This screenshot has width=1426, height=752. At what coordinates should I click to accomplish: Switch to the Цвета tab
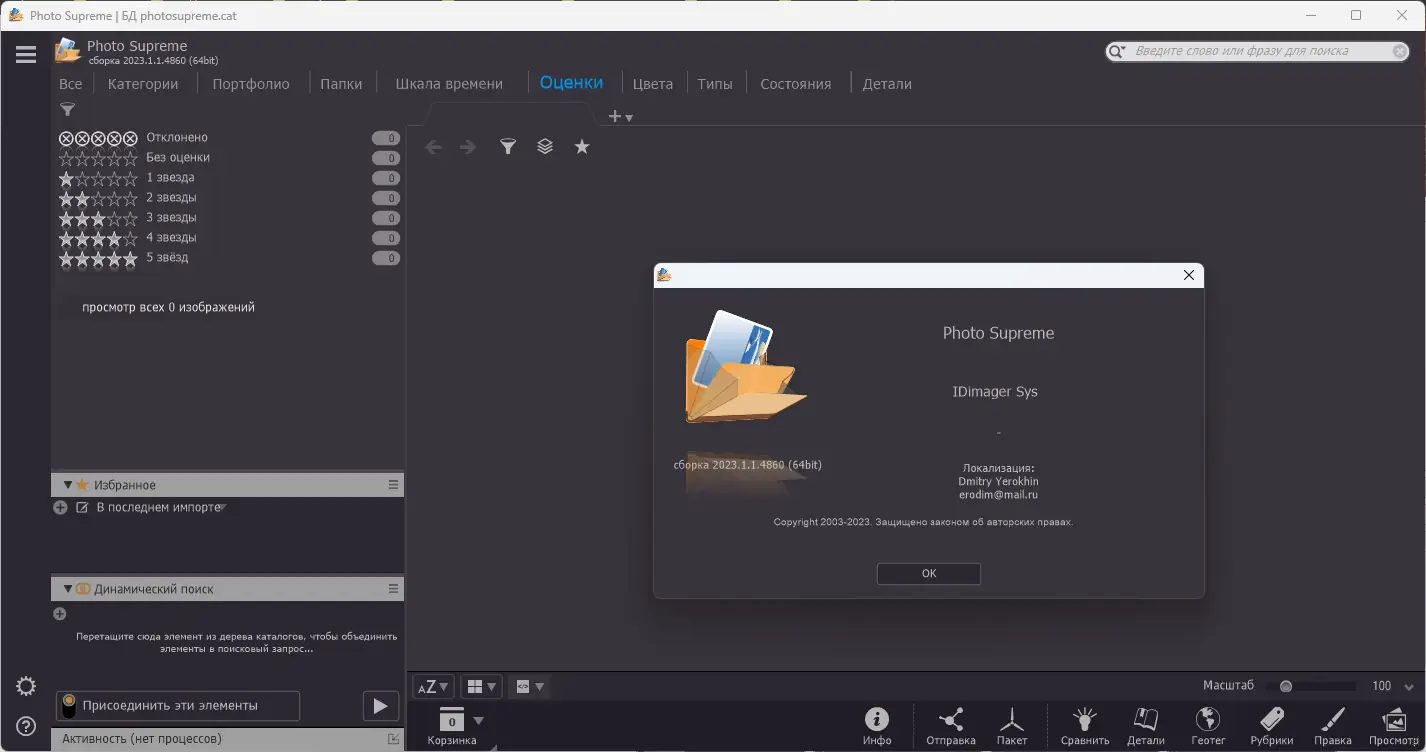click(x=653, y=84)
